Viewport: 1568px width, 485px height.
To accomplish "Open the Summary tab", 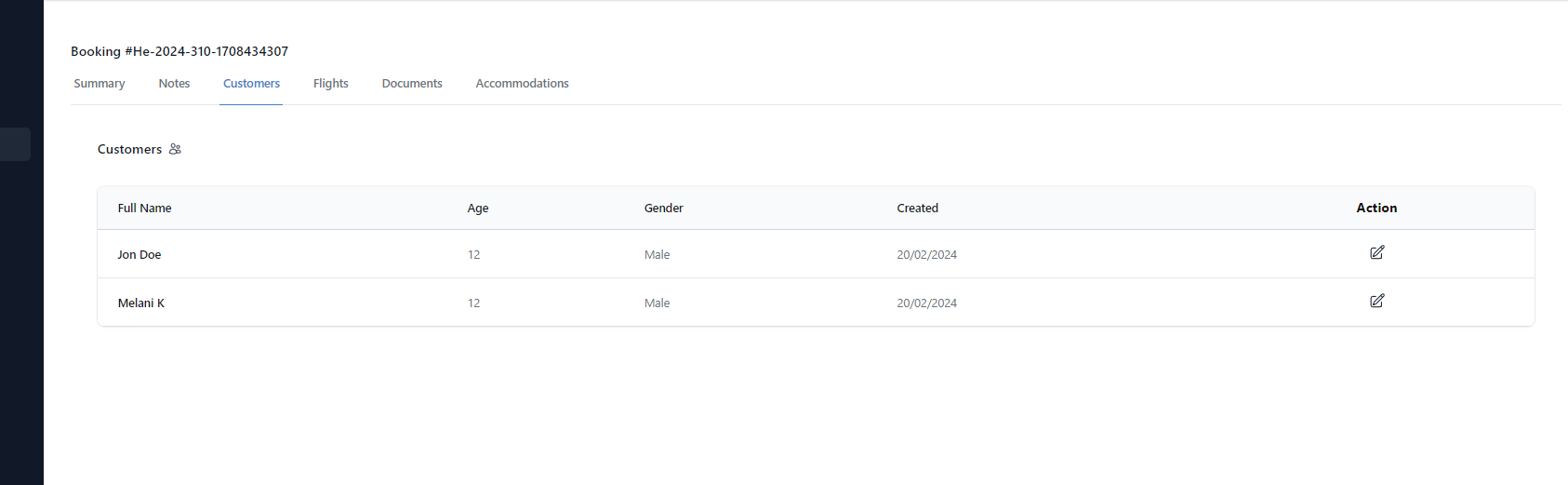I will (100, 84).
